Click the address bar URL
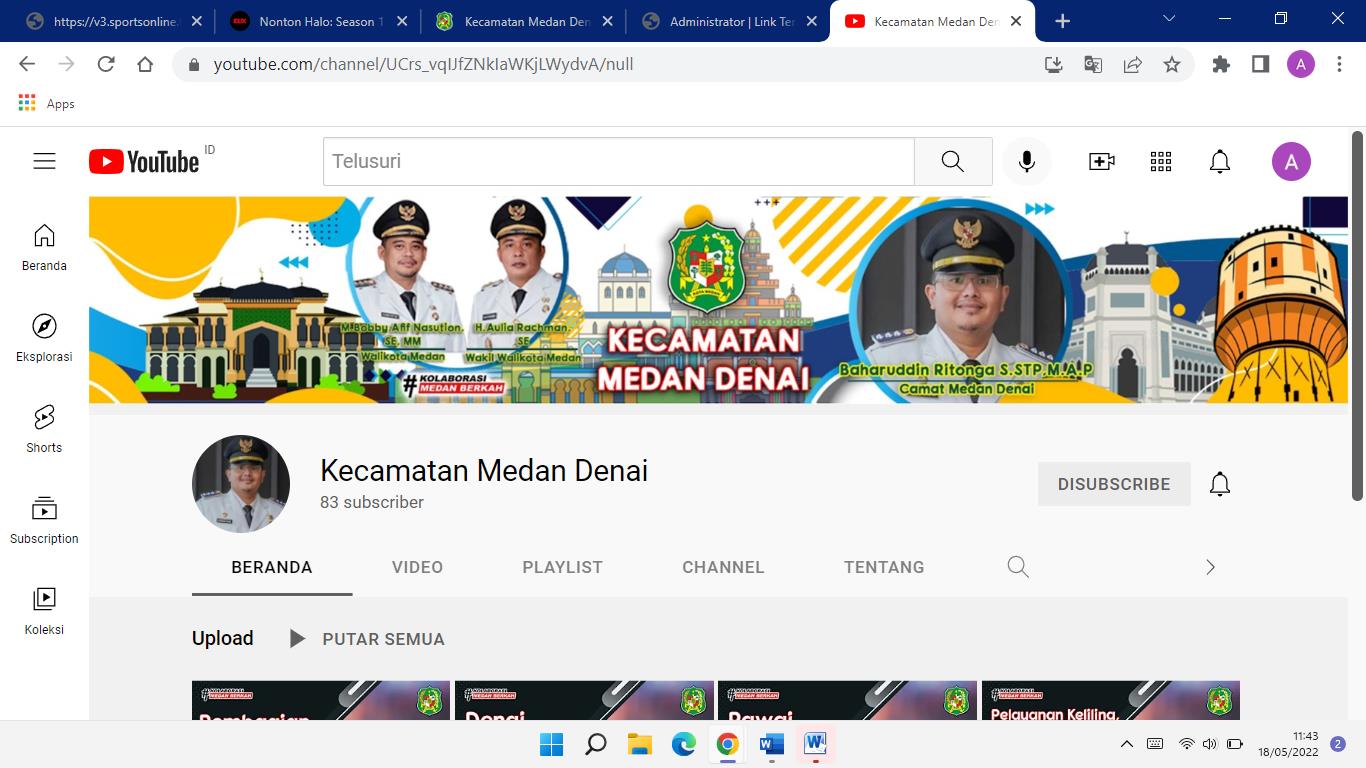The width and height of the screenshot is (1366, 768). pos(423,64)
